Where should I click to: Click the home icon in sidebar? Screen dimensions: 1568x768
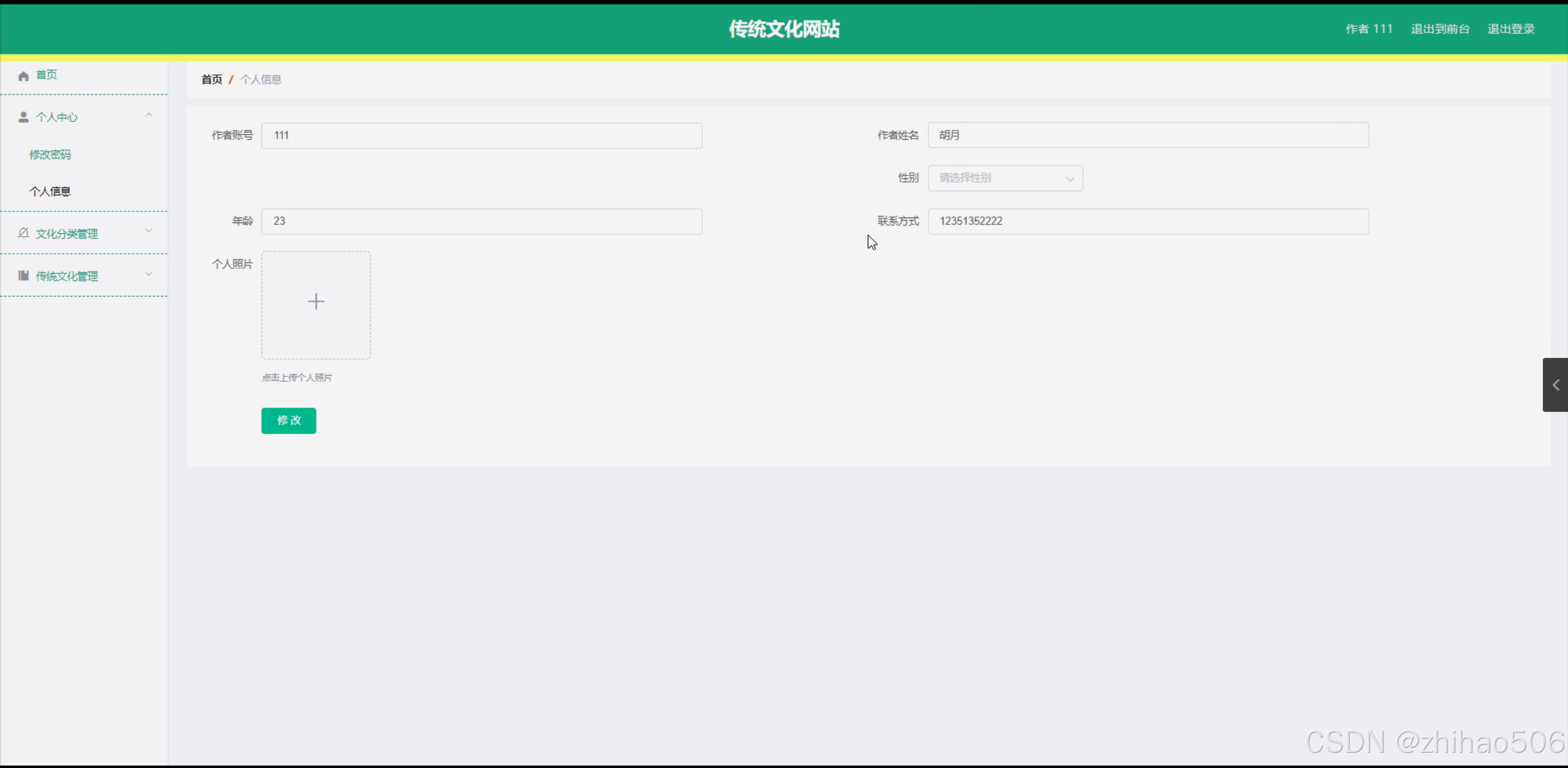pos(23,76)
